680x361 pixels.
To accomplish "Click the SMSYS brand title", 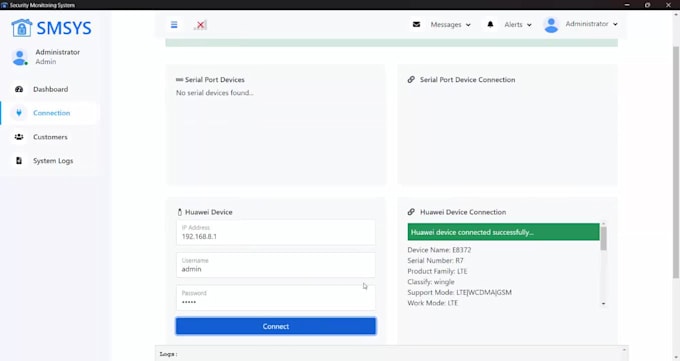I will tap(64, 29).
